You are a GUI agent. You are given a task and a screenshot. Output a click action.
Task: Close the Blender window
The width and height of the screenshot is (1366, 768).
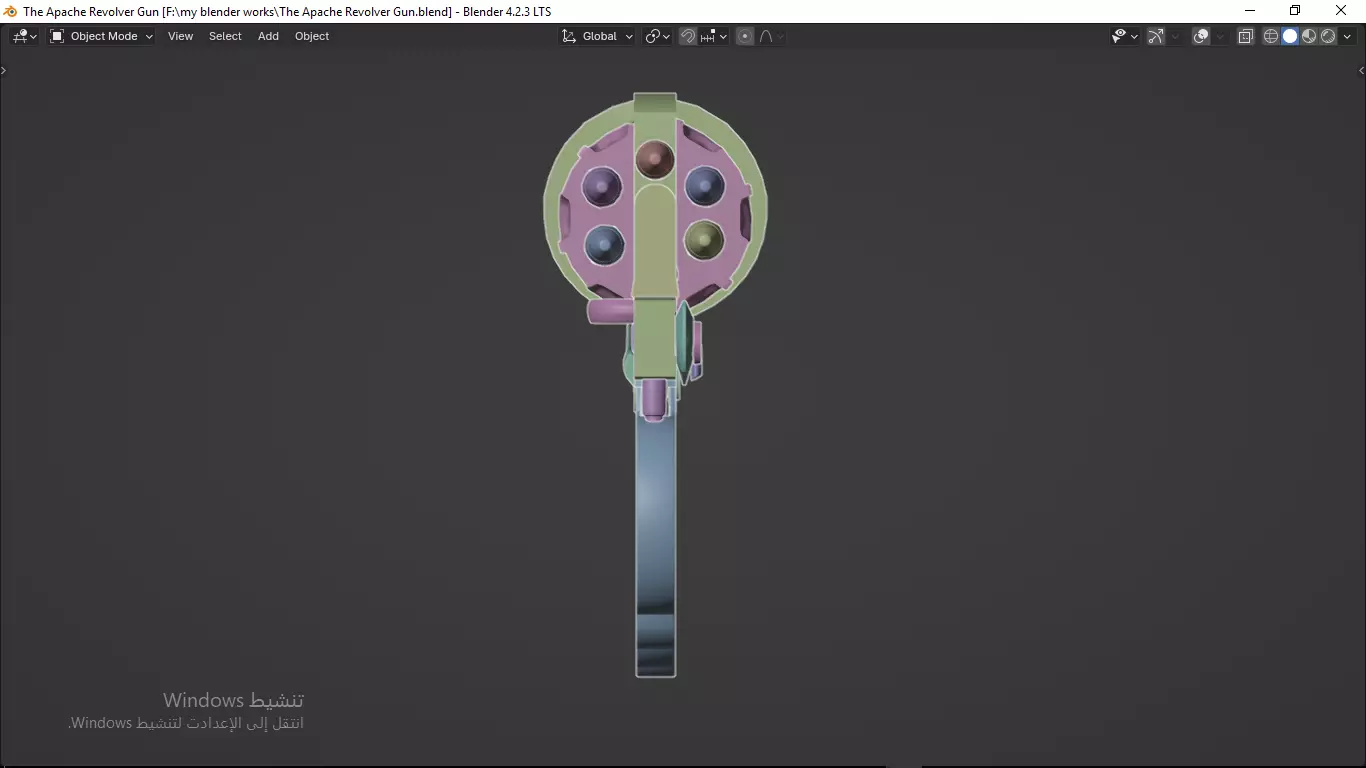(x=1341, y=11)
